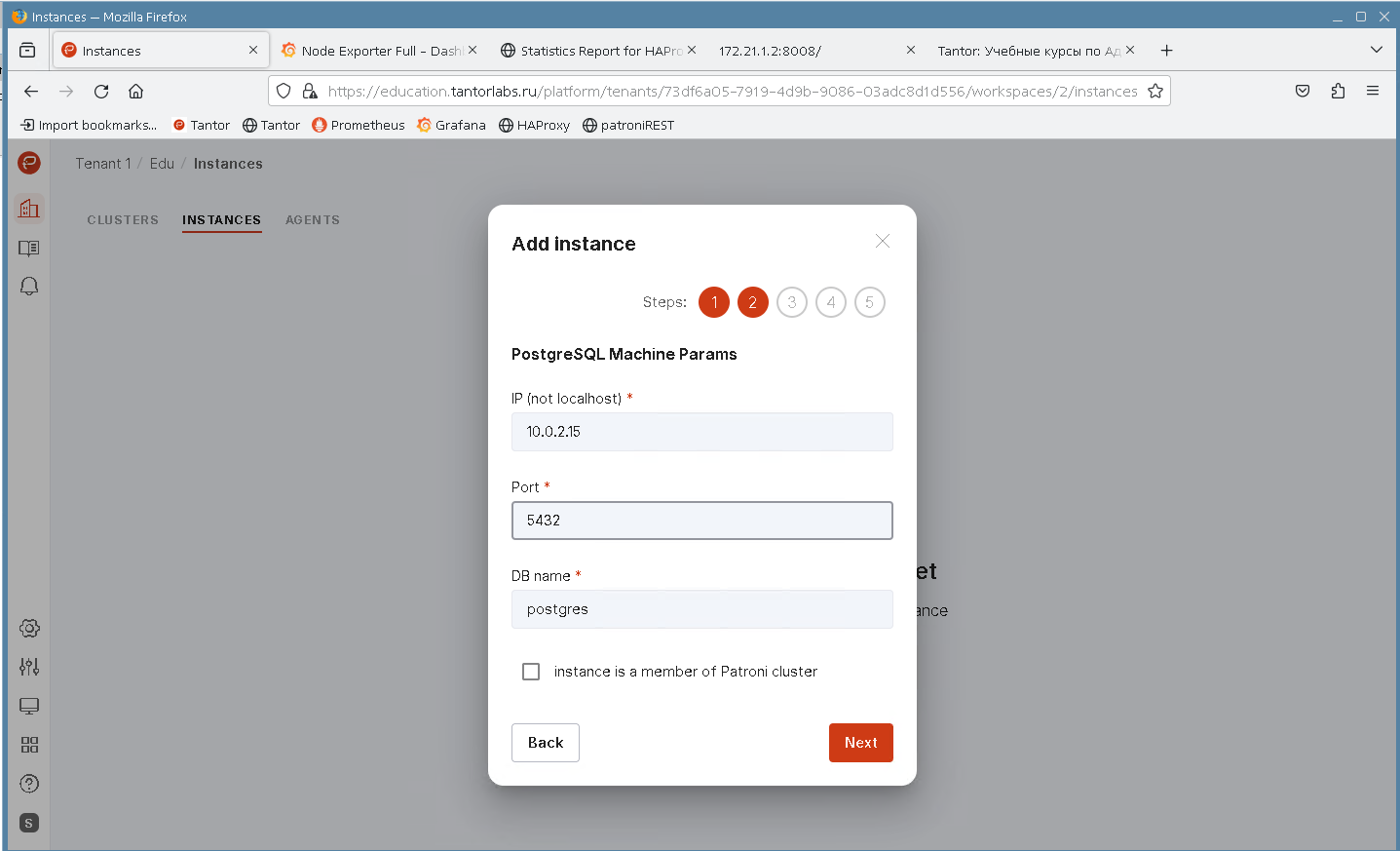Open the Firefox extensions puzzle icon

[1338, 91]
